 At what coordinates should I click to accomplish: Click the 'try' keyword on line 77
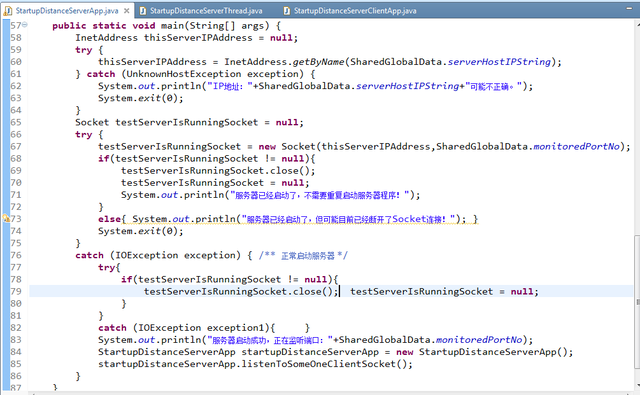coord(107,268)
